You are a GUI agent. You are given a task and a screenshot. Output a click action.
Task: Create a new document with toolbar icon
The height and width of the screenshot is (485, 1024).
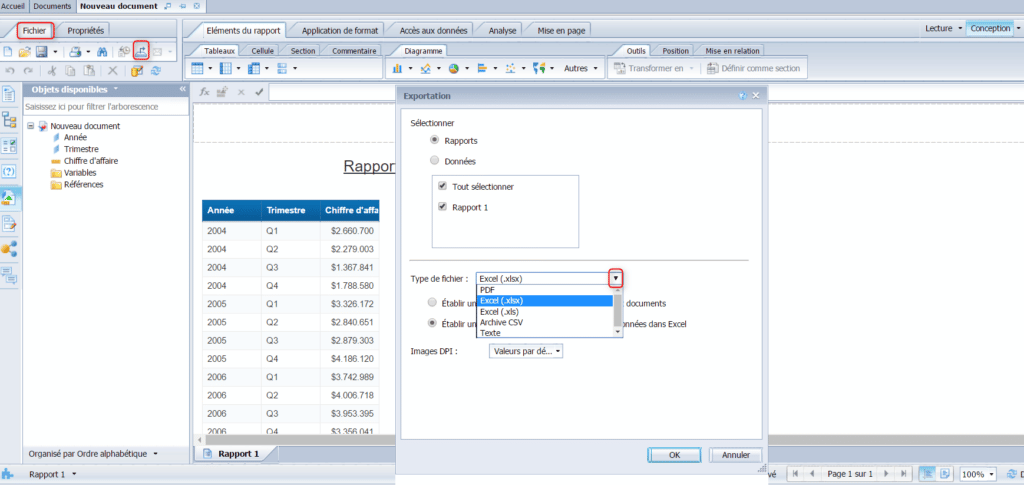[x=8, y=51]
